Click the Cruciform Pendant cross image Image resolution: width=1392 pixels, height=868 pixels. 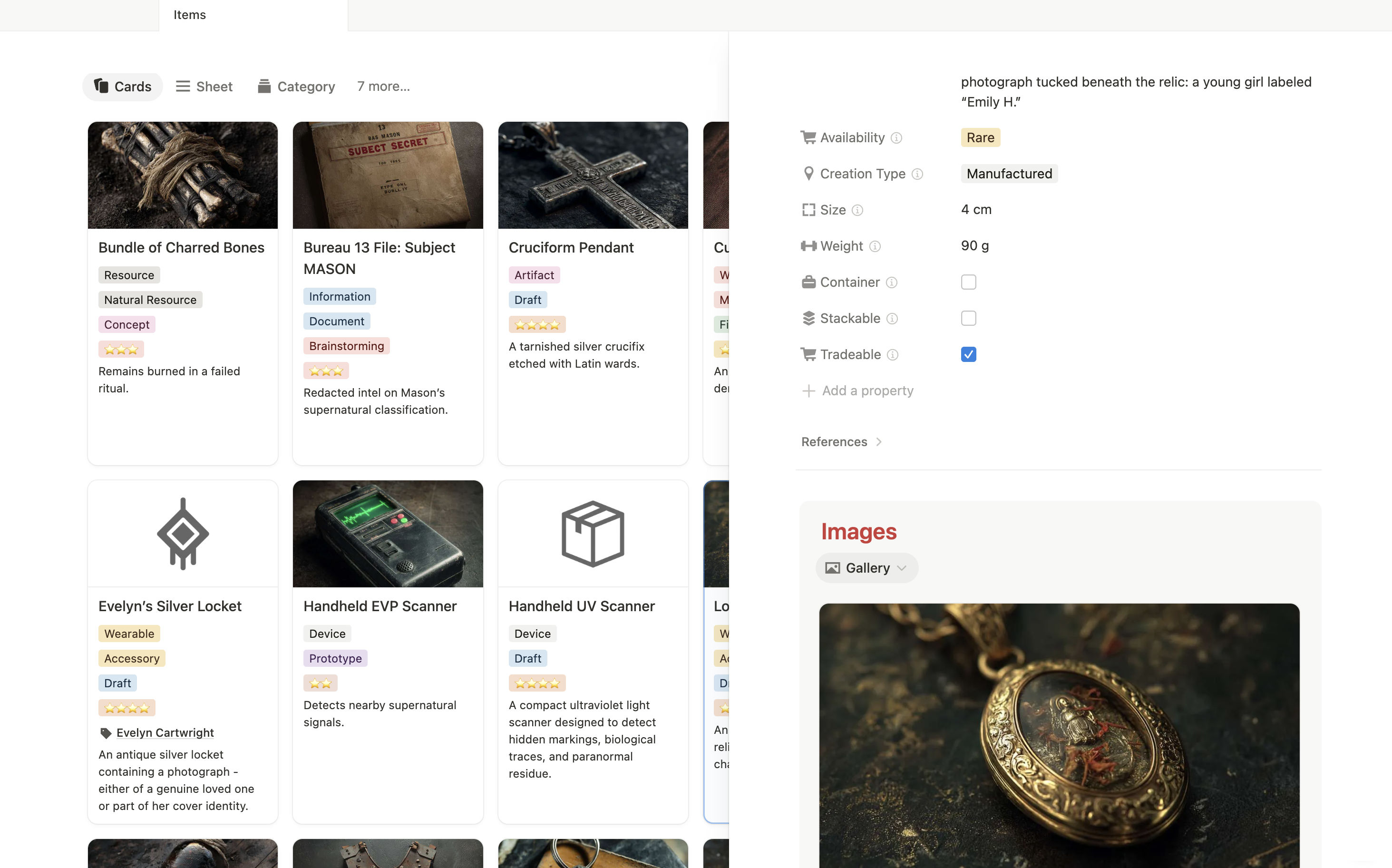click(x=593, y=175)
